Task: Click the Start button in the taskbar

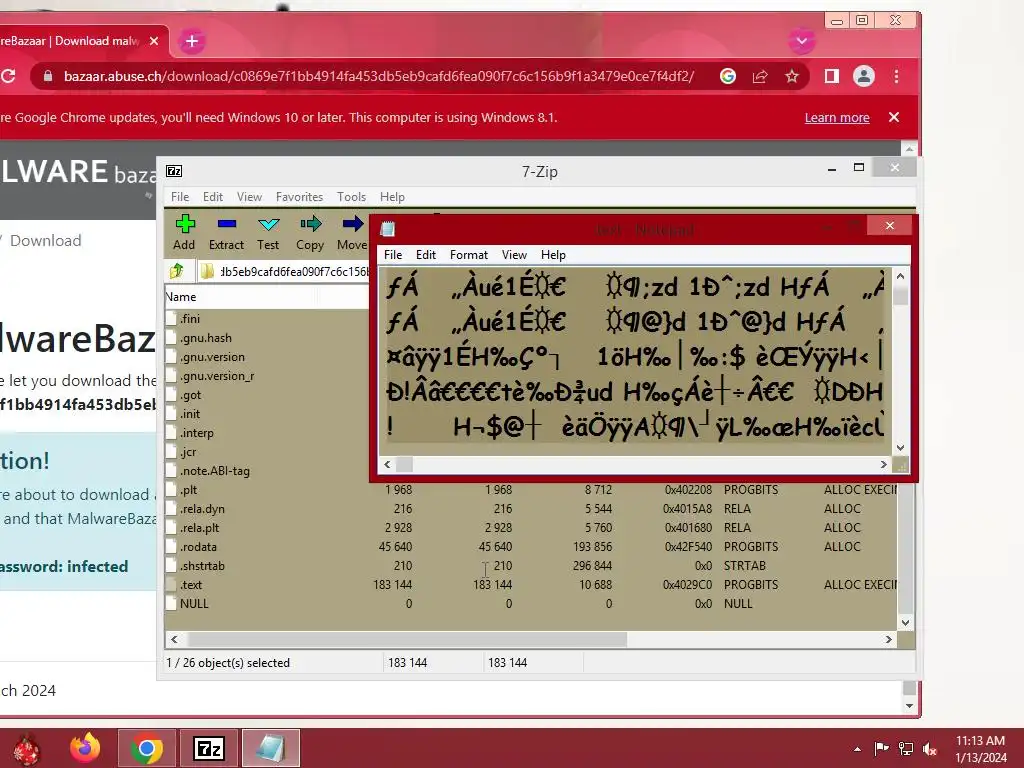Action: 27,749
